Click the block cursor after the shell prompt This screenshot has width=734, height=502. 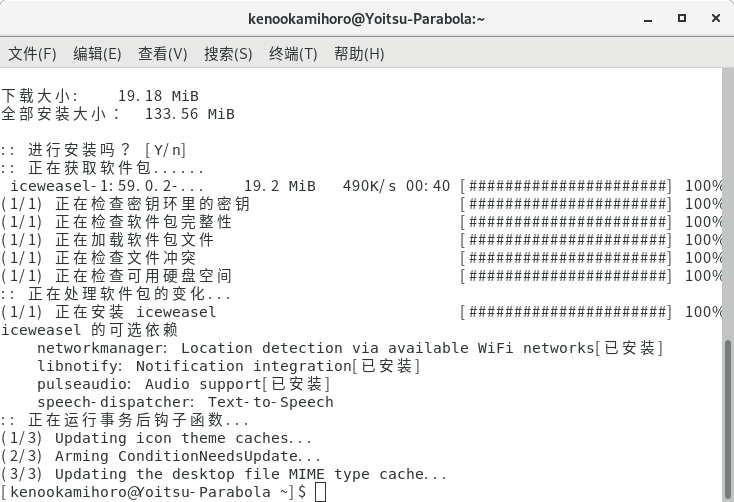319,492
